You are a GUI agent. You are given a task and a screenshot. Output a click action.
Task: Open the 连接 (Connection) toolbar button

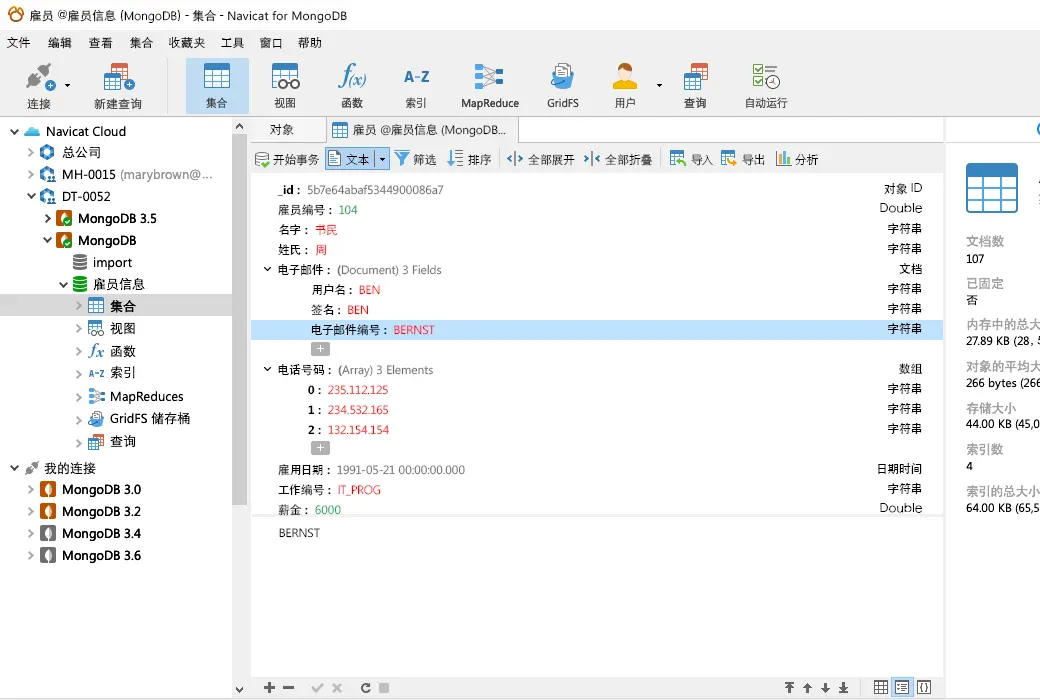[38, 86]
